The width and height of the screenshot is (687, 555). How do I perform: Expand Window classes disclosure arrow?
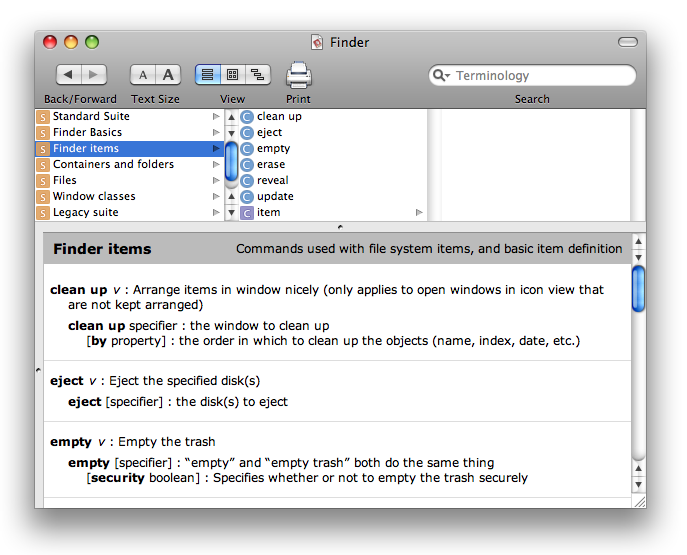click(216, 196)
